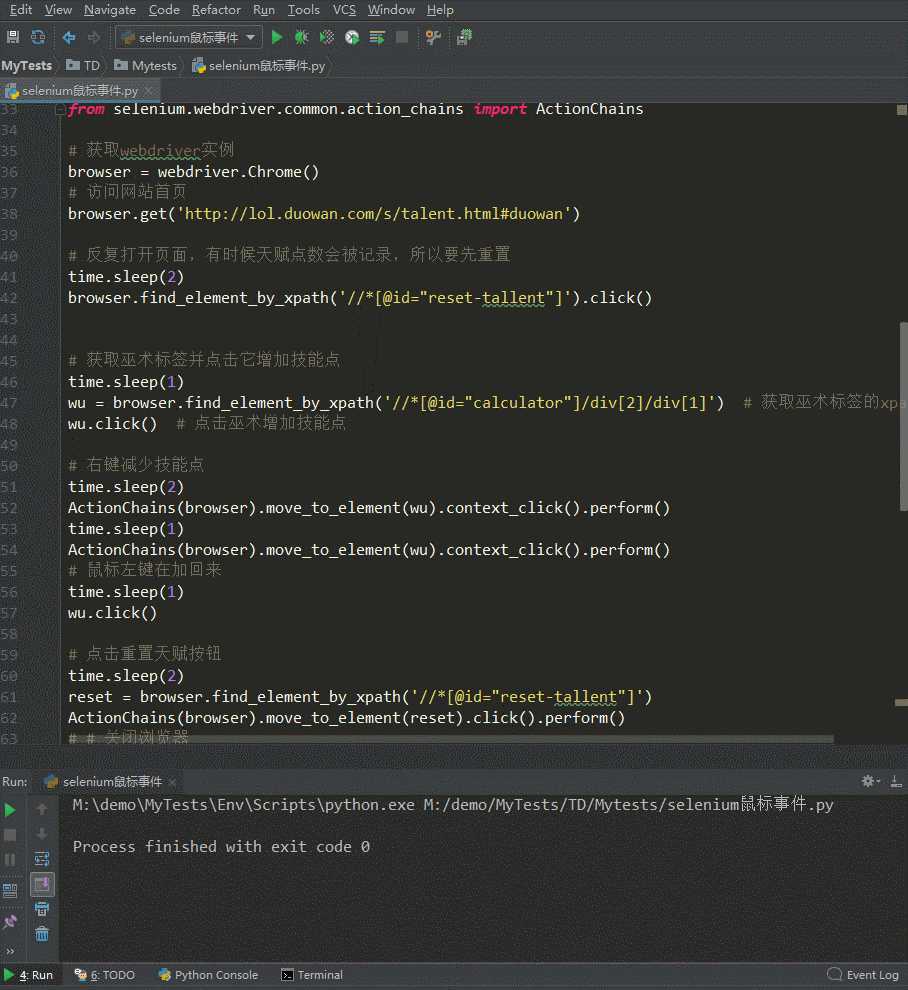Click the inspection status indicator at the top right of the editor
Image resolution: width=908 pixels, height=990 pixels.
[x=902, y=110]
